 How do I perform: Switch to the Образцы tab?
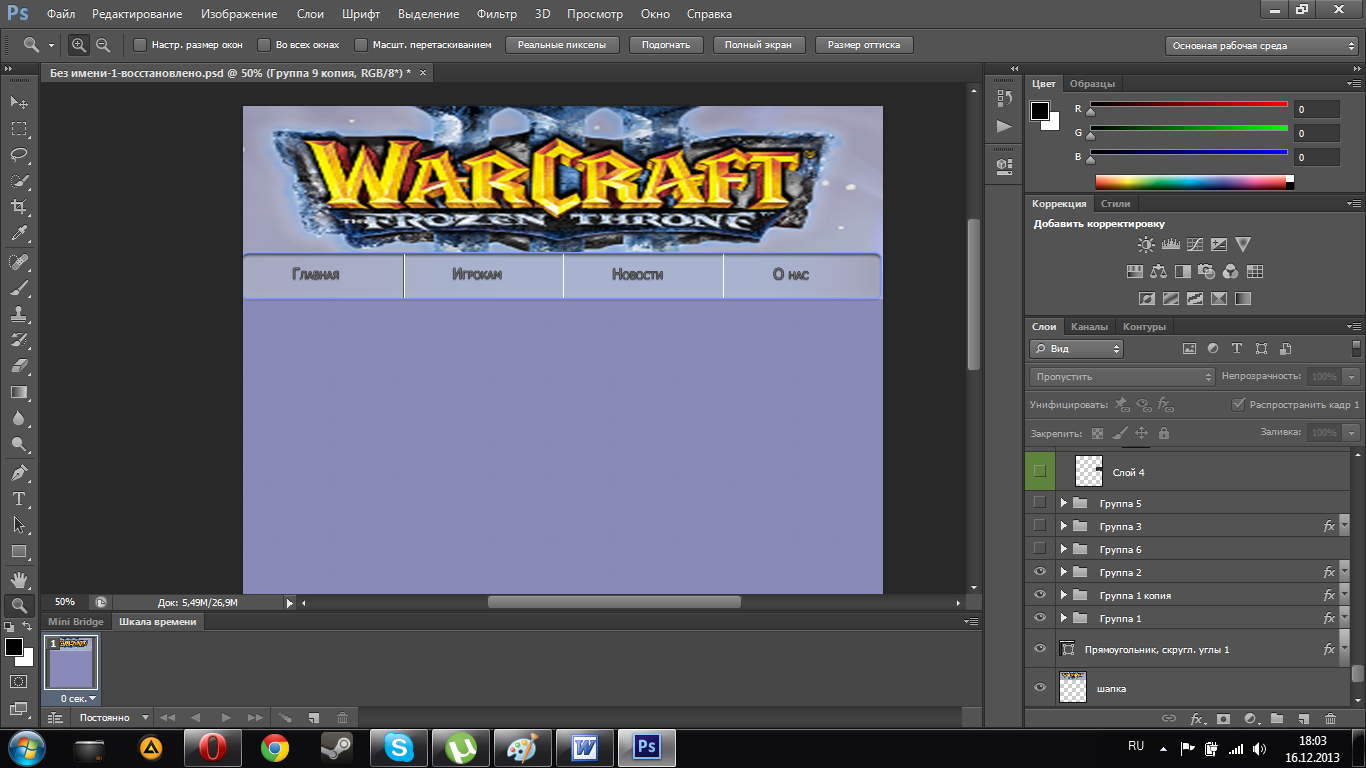tap(1092, 84)
